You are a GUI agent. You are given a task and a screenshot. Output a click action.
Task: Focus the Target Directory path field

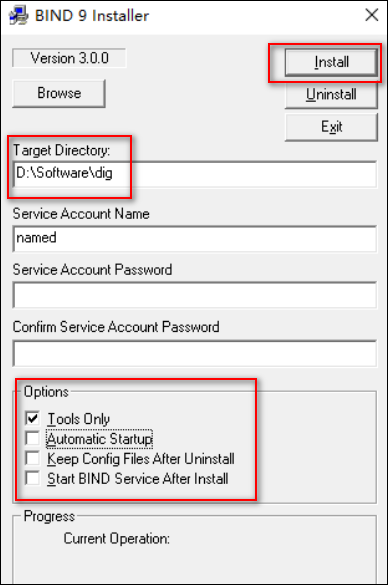(x=195, y=174)
